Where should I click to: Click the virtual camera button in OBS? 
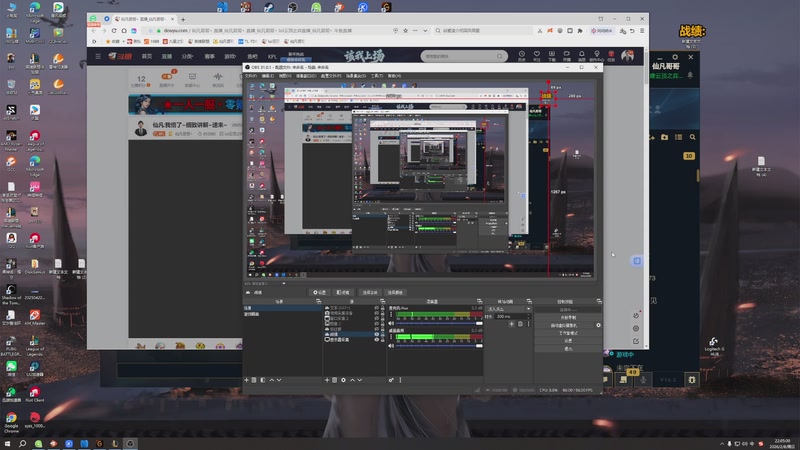564,325
